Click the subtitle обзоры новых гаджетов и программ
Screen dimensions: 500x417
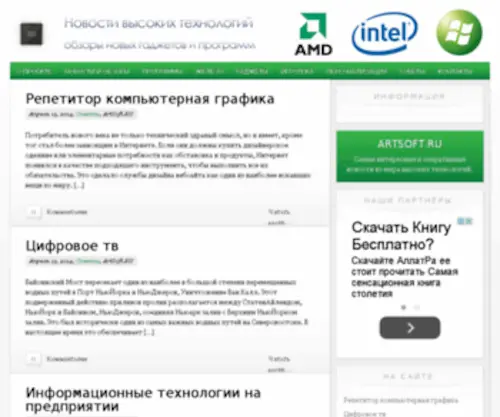coord(160,45)
